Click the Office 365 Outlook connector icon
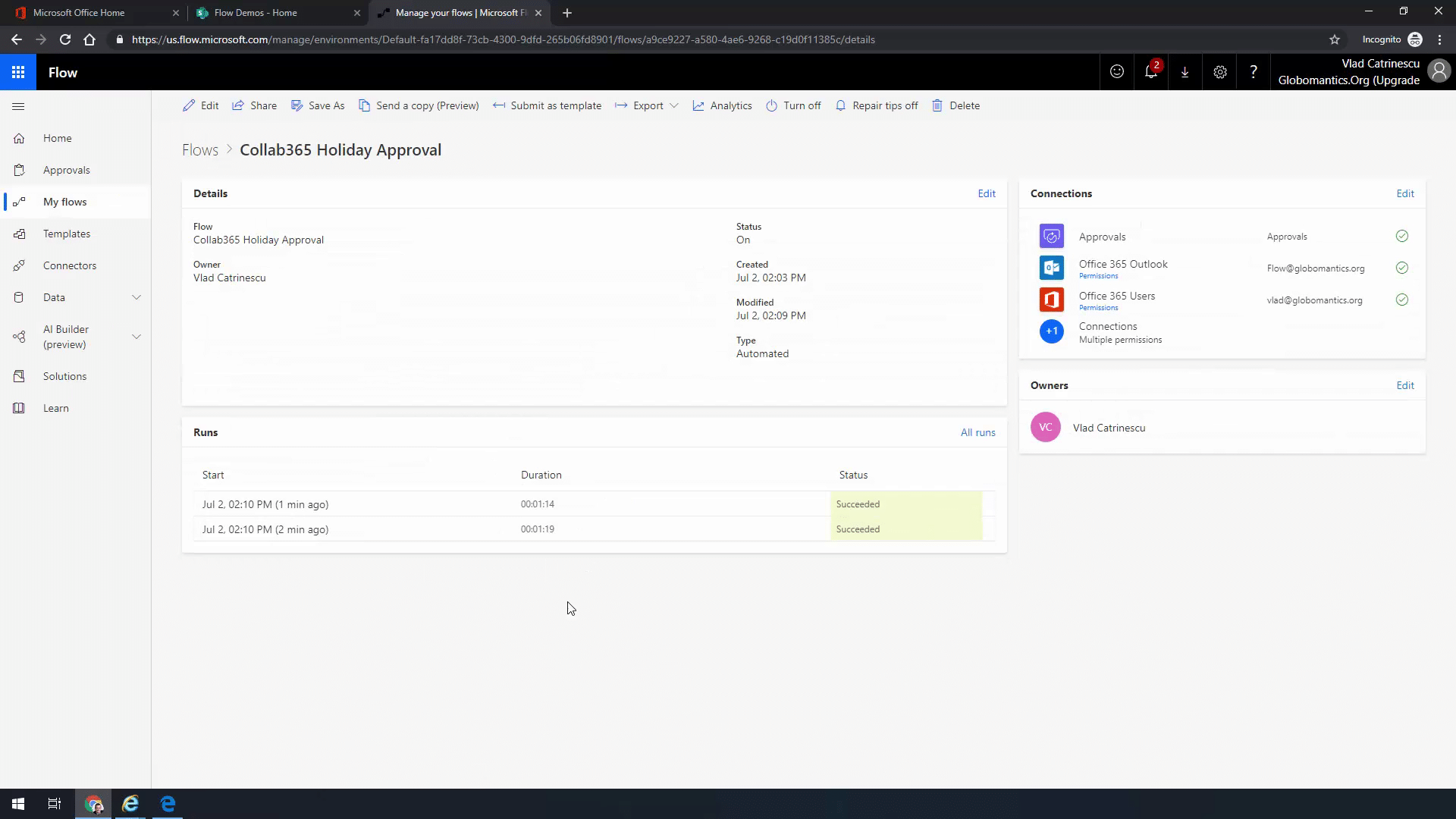Screen dimensions: 1456x819 pyautogui.click(x=1051, y=268)
